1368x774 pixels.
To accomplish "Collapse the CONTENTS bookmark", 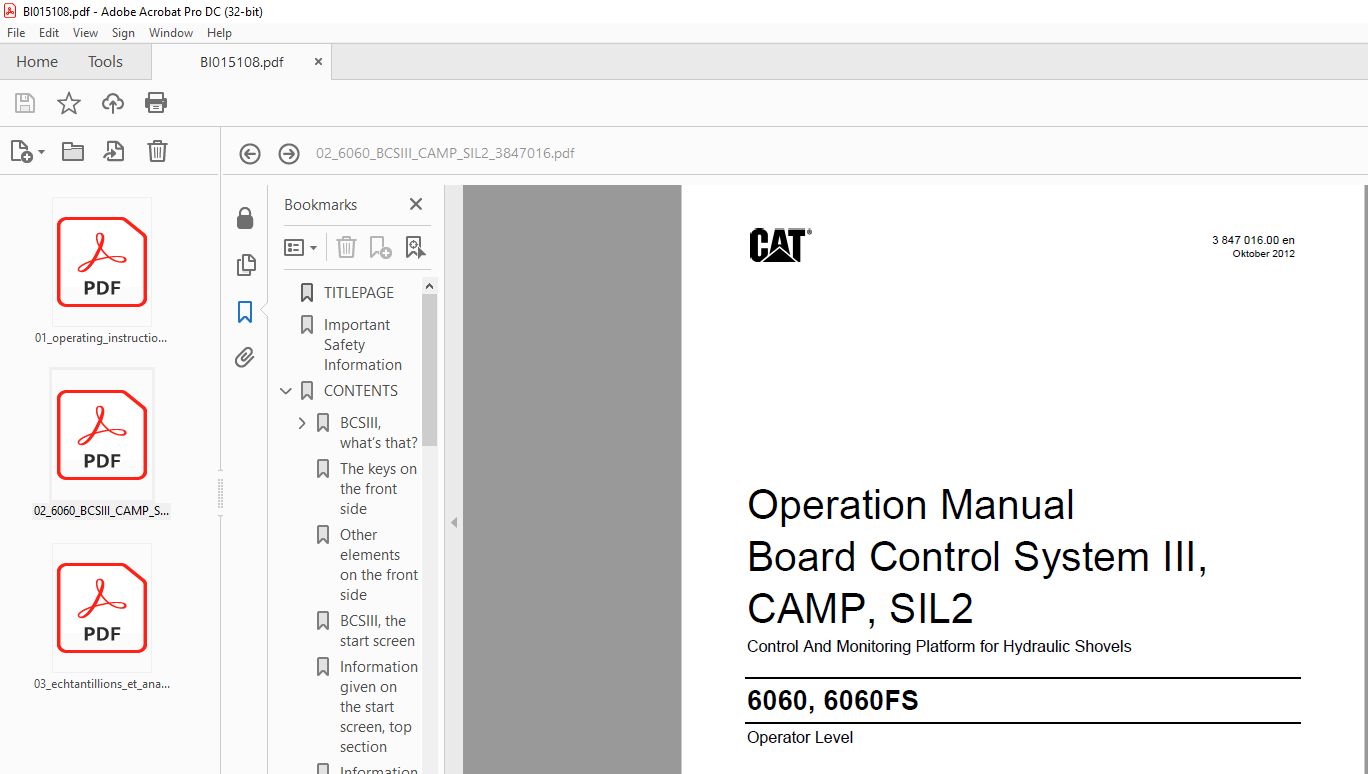I will pyautogui.click(x=286, y=391).
